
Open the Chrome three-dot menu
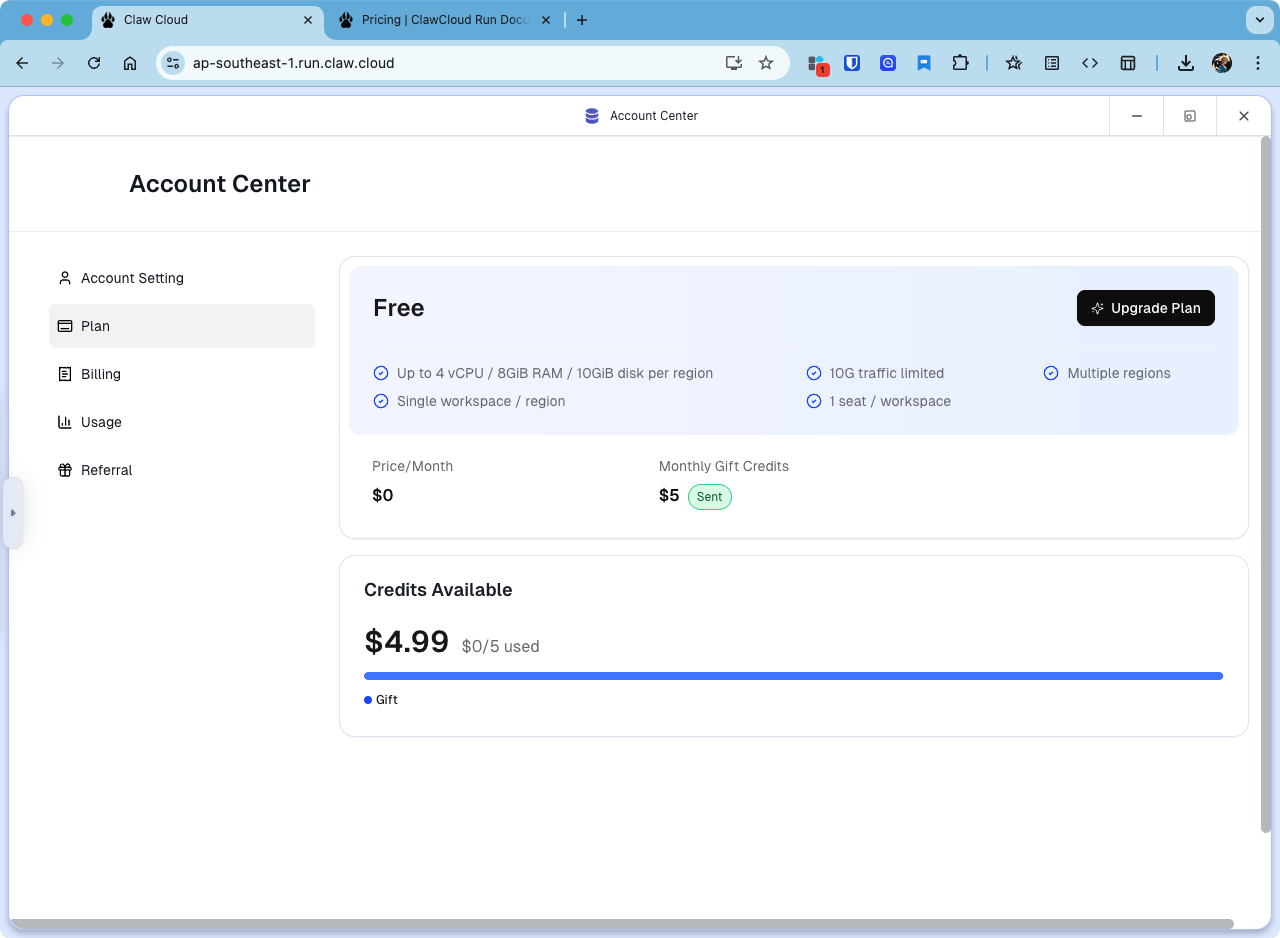click(1258, 63)
